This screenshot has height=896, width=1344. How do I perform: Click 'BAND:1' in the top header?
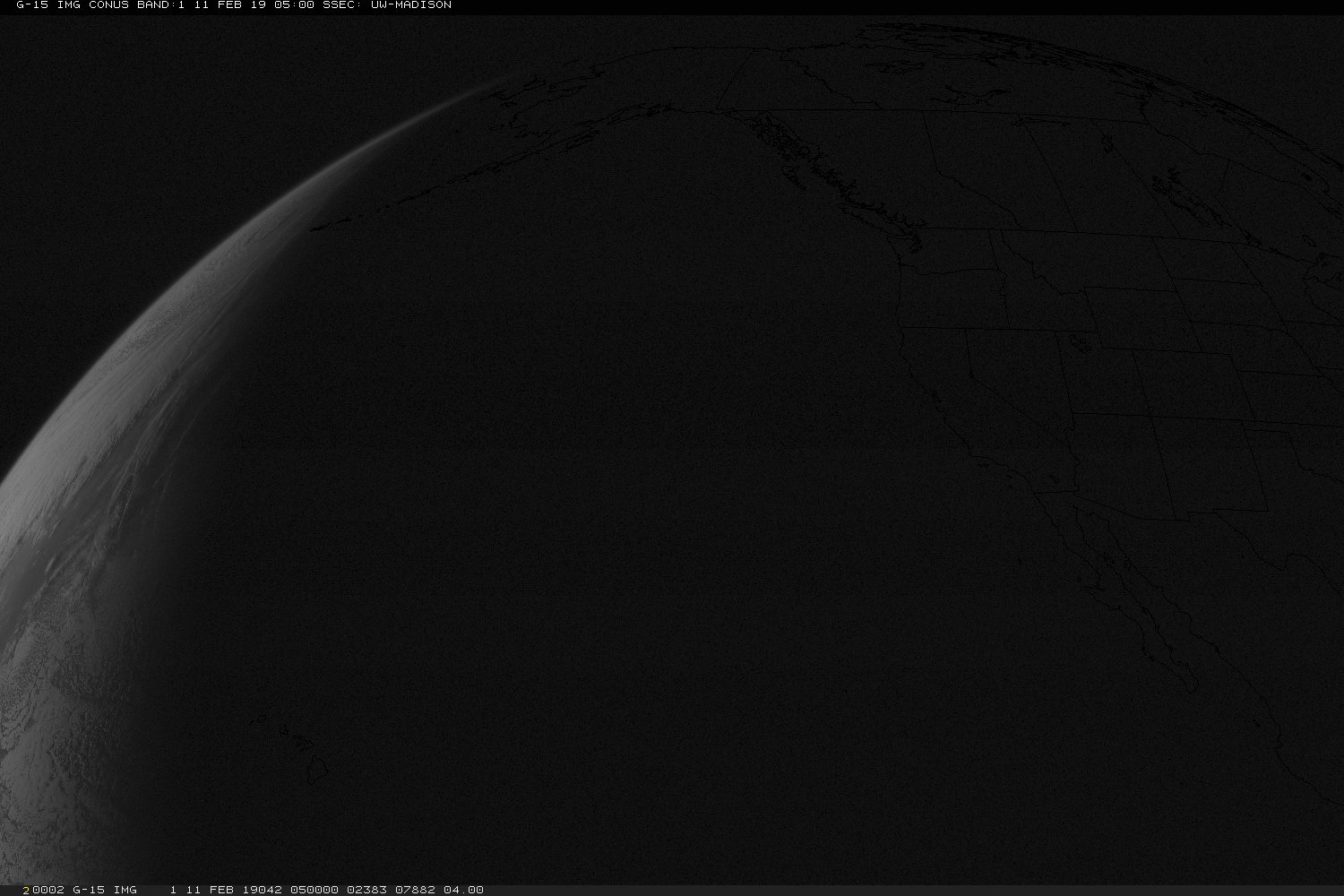point(160,5)
